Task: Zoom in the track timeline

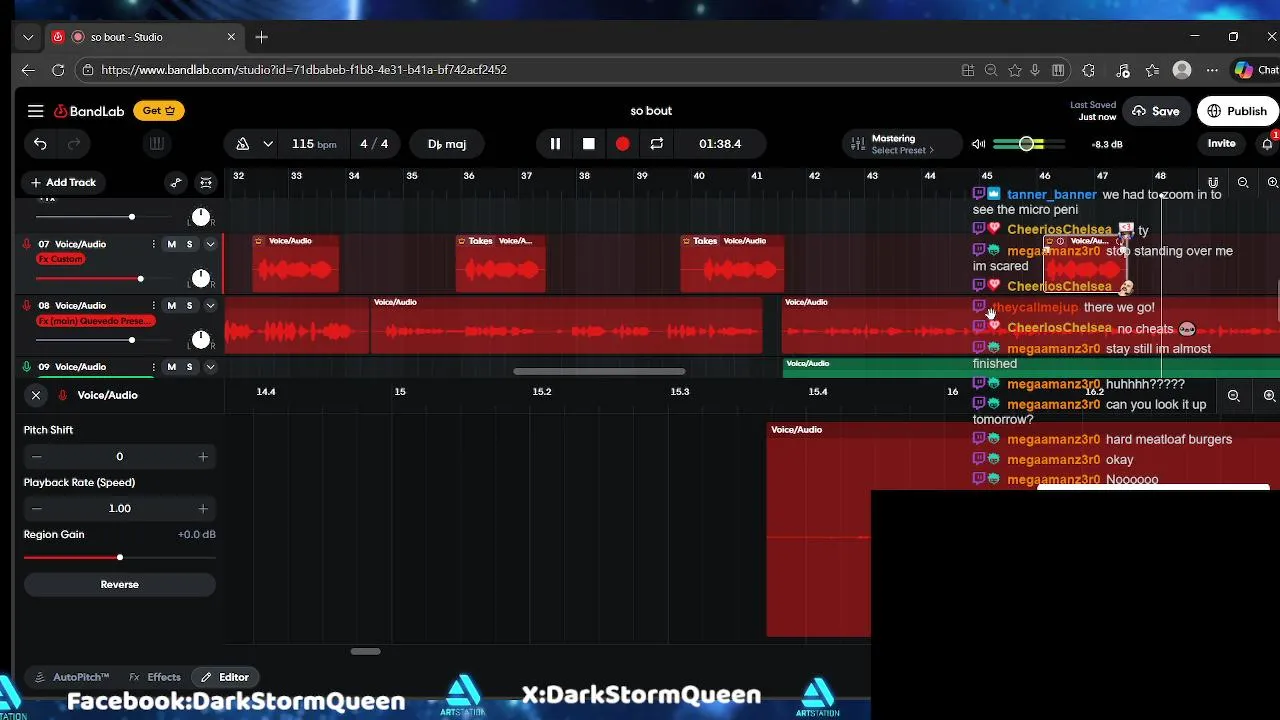Action: coord(1272,182)
